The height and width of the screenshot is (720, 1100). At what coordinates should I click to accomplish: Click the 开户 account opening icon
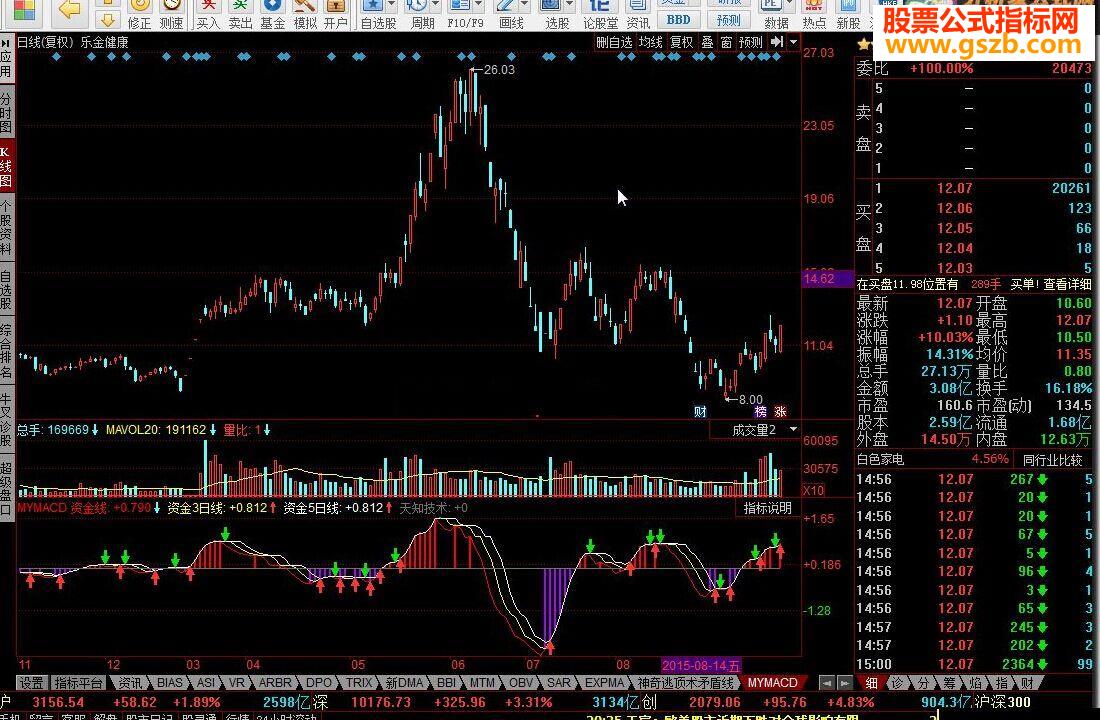336,15
